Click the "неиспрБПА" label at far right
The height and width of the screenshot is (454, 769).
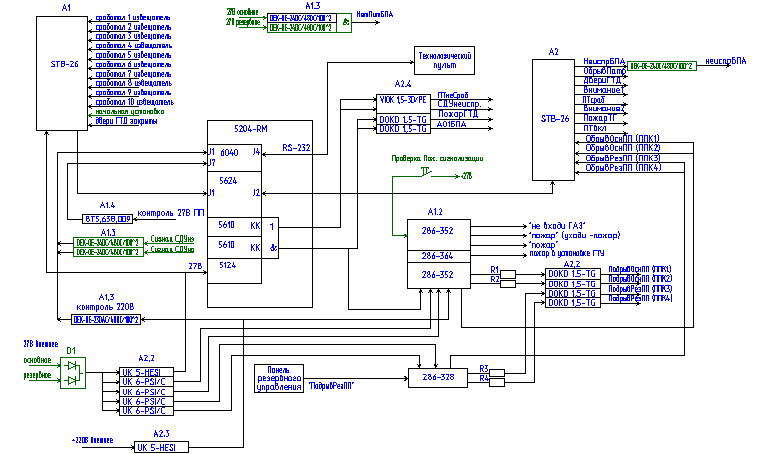coord(726,61)
